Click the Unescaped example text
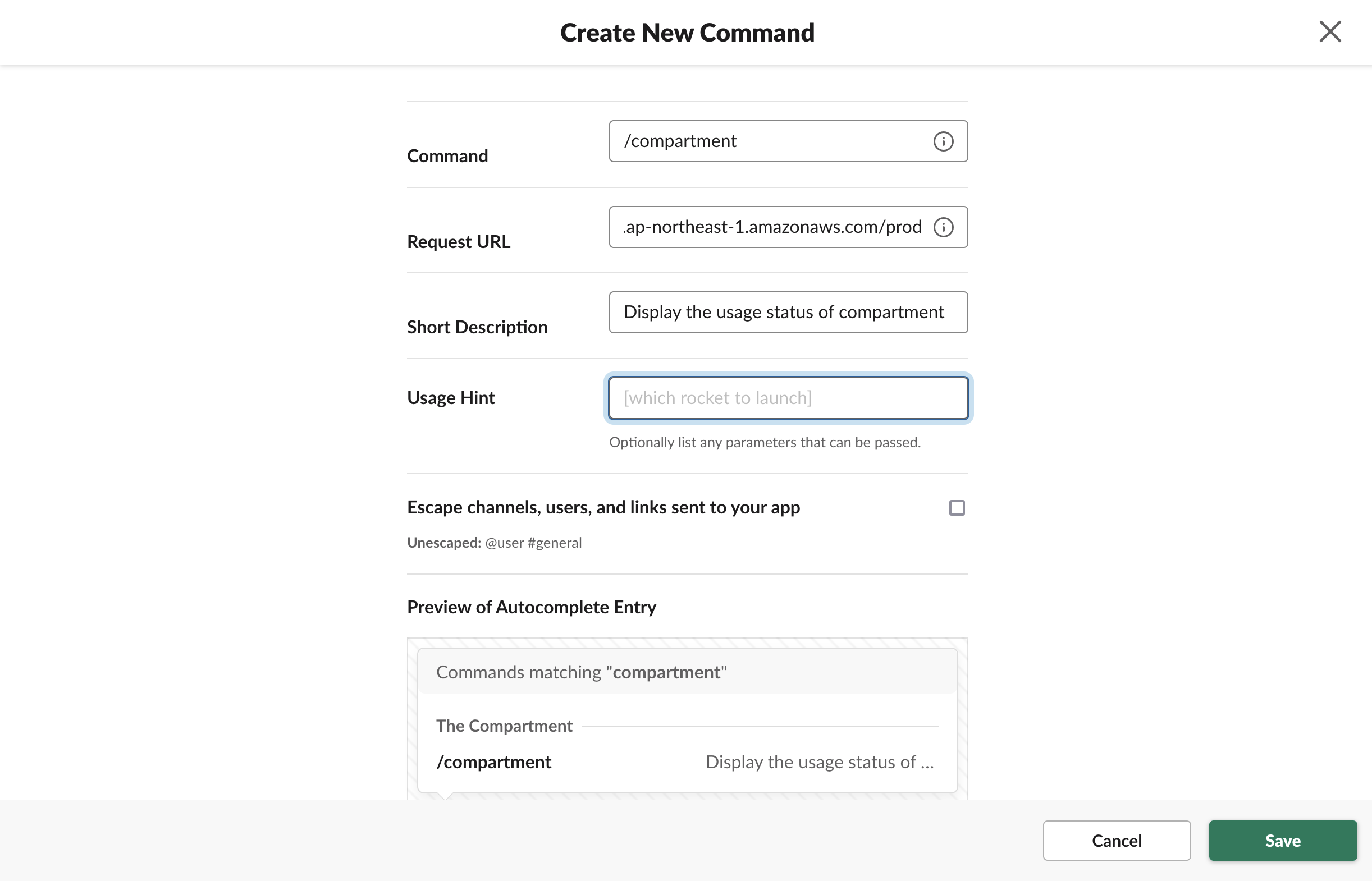 (x=494, y=542)
